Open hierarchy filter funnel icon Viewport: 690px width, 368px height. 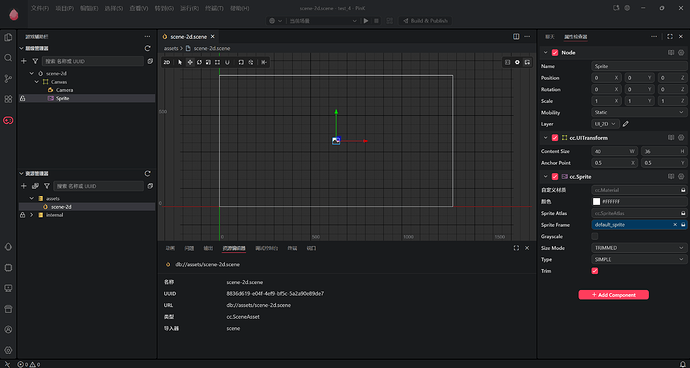click(35, 61)
